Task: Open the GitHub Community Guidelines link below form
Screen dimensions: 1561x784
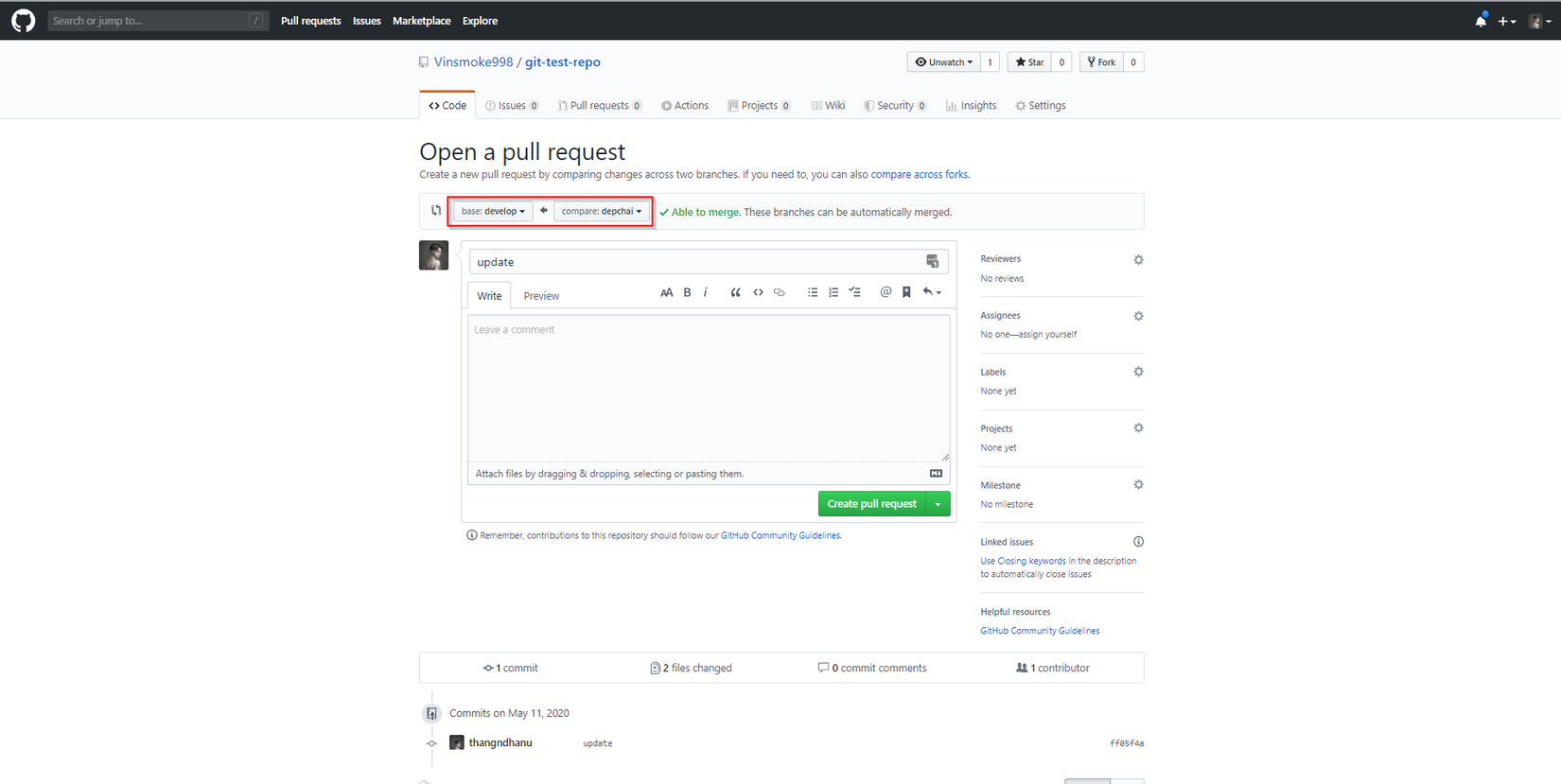Action: [780, 536]
